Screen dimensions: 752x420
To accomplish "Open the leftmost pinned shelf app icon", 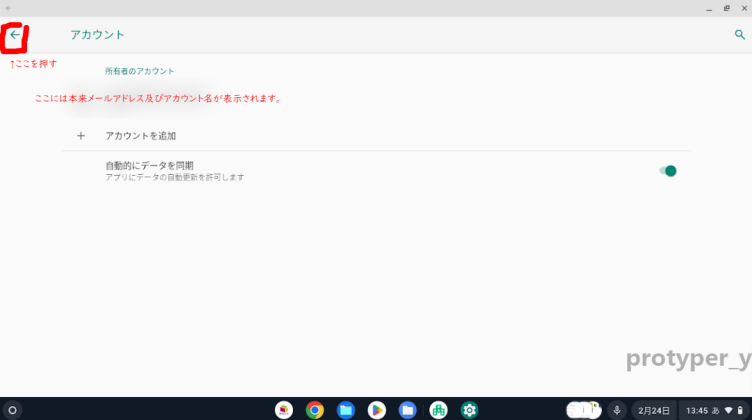I will (x=284, y=410).
